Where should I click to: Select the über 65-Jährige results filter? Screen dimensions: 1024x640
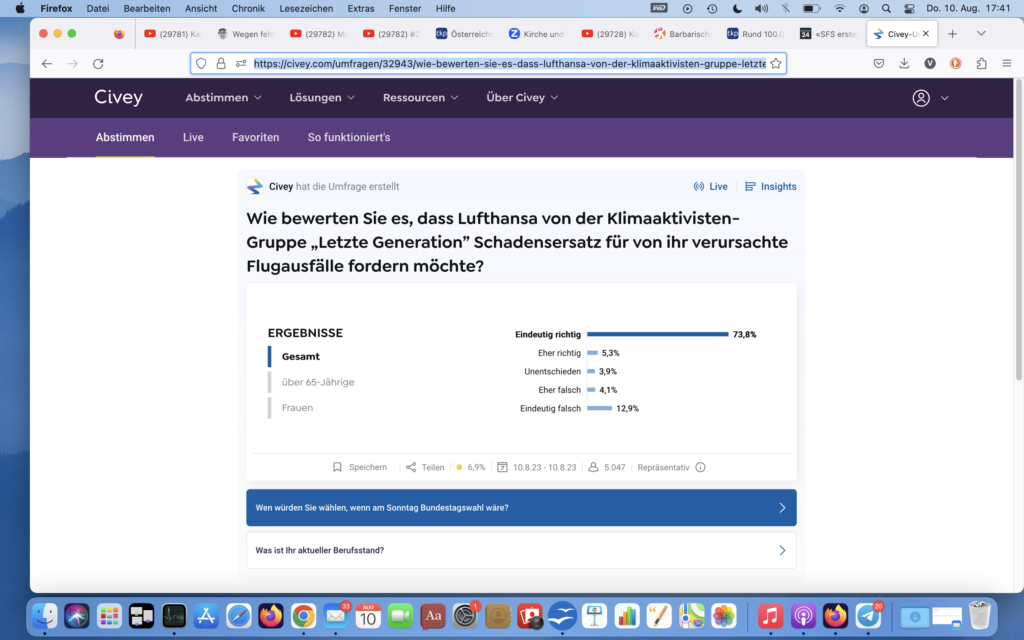[x=318, y=382]
